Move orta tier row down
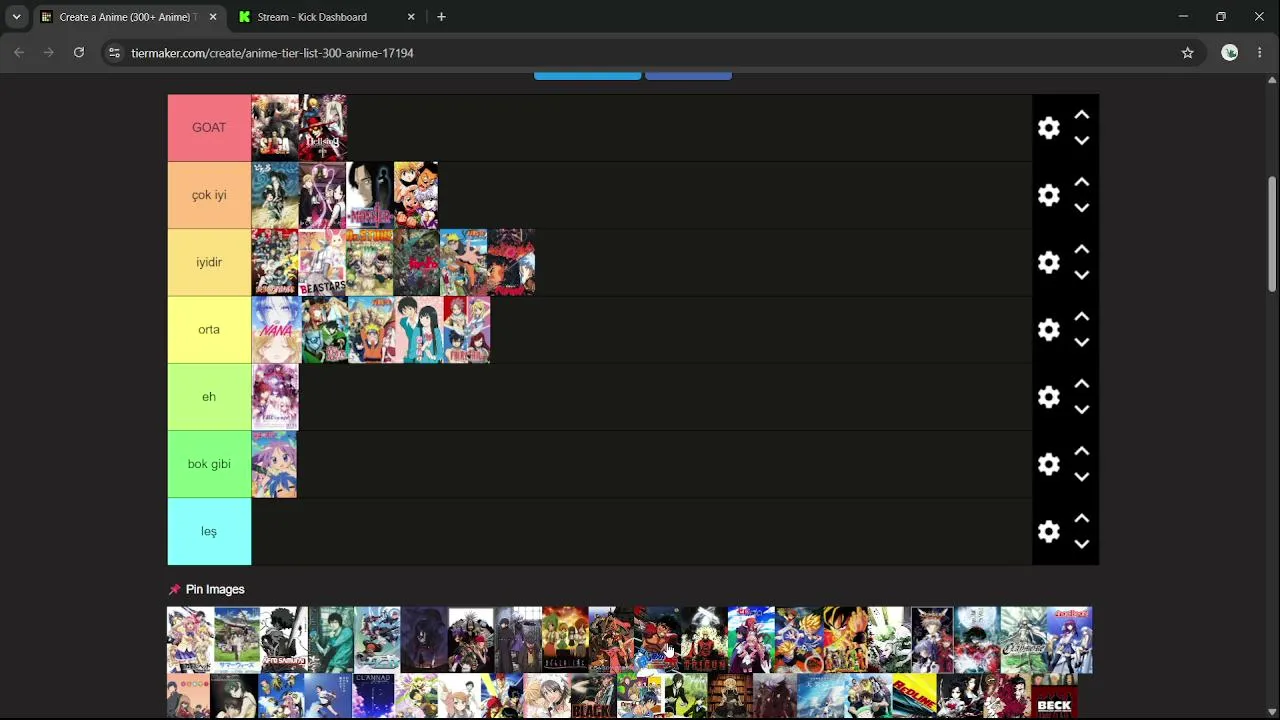The image size is (1280, 720). (x=1081, y=342)
